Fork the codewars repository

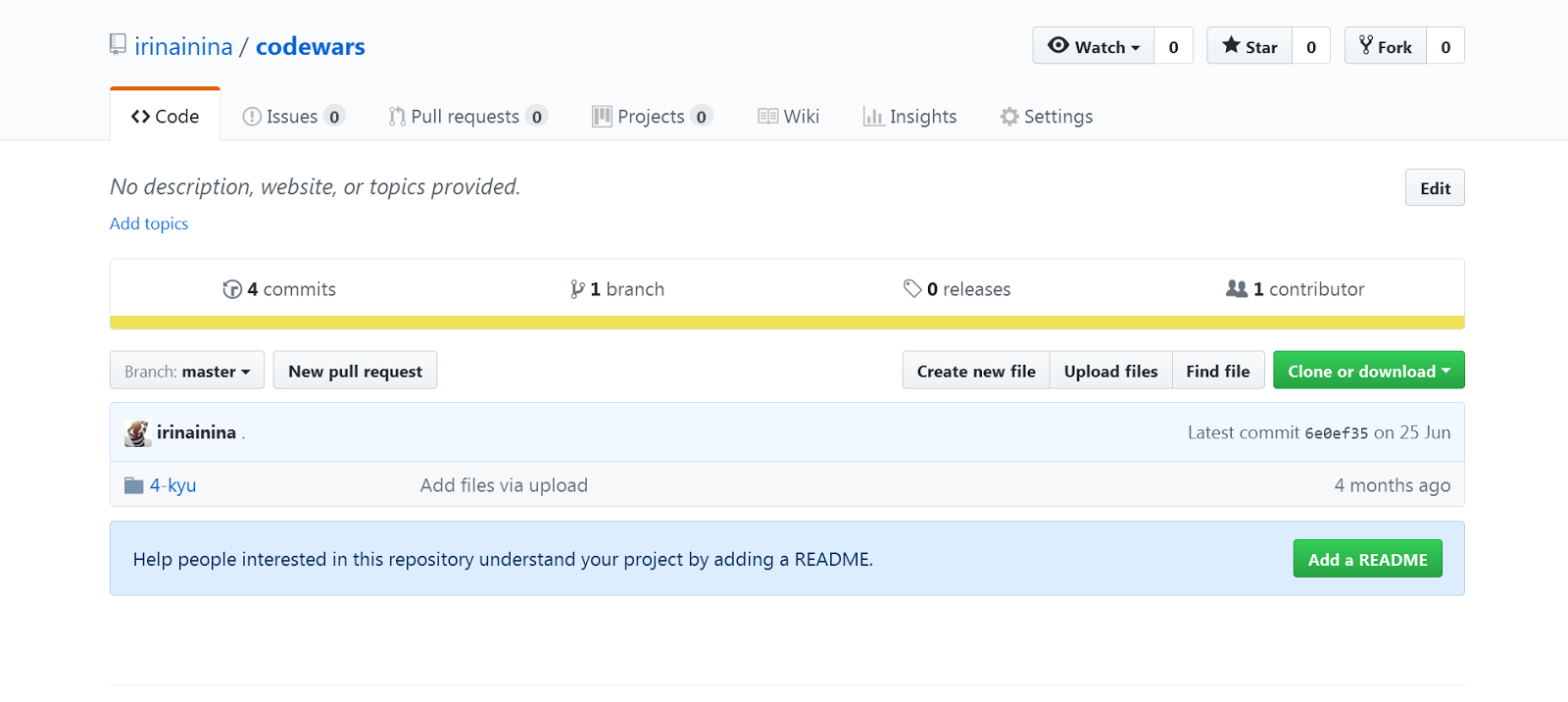[1386, 46]
